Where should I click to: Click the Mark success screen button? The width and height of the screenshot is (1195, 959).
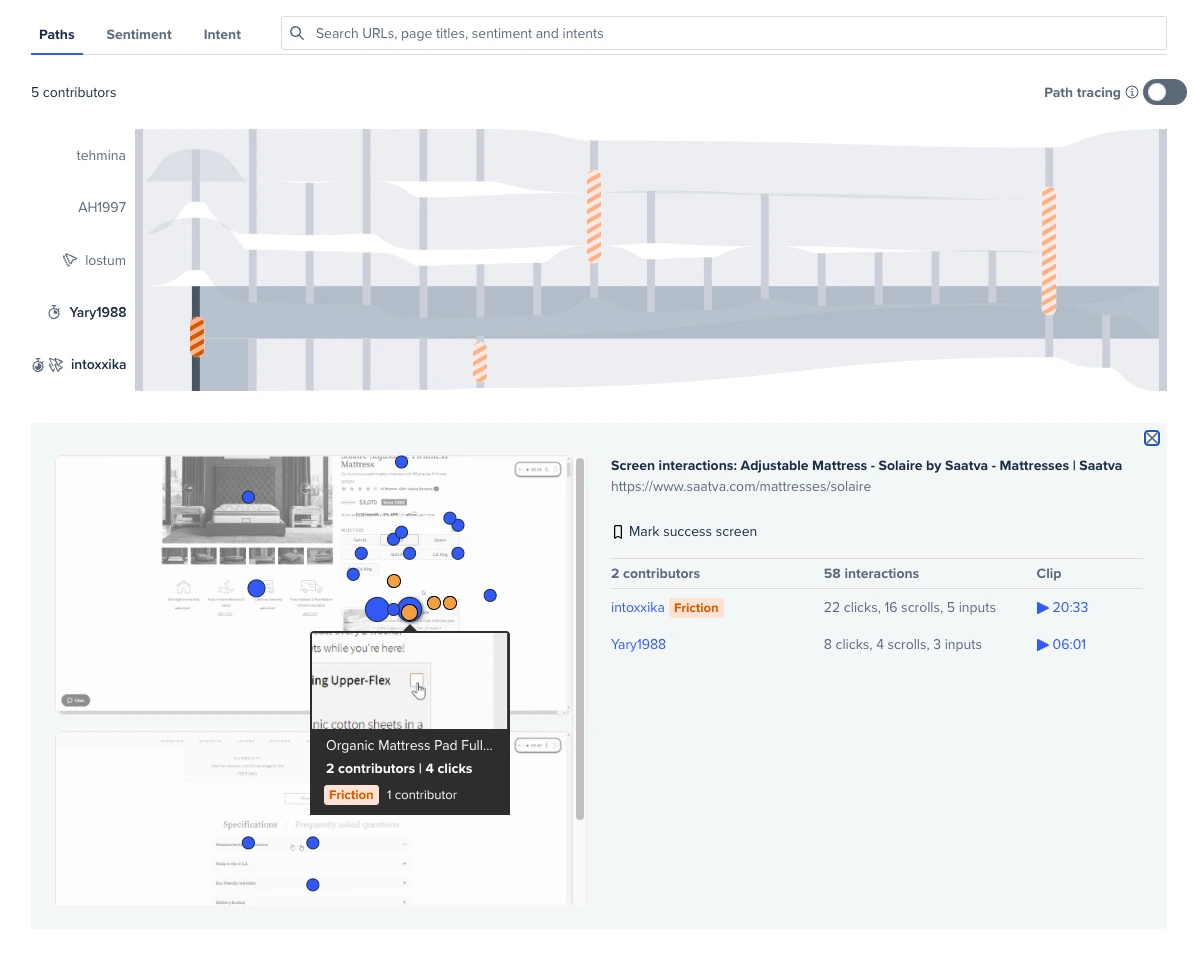[x=684, y=532]
